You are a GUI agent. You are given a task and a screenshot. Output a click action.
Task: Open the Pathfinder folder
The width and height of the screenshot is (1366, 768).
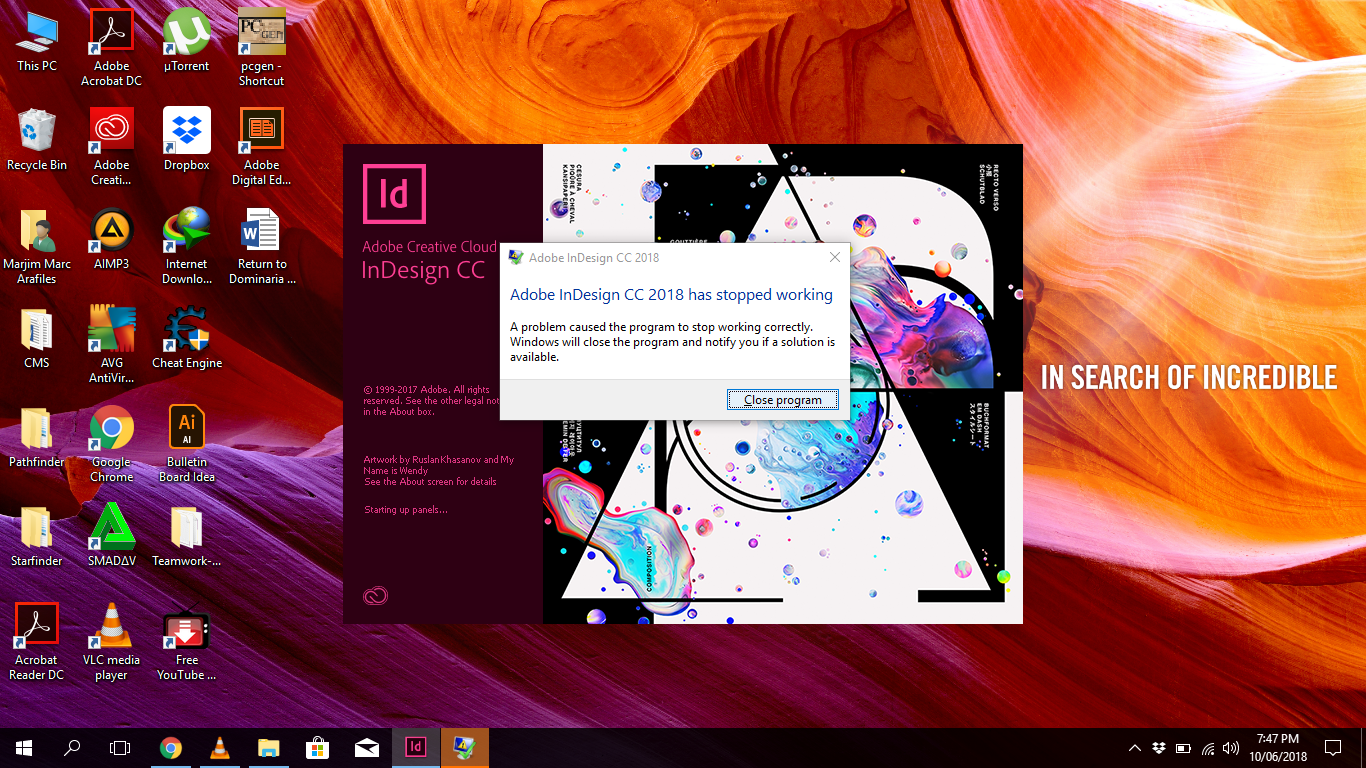pos(37,437)
